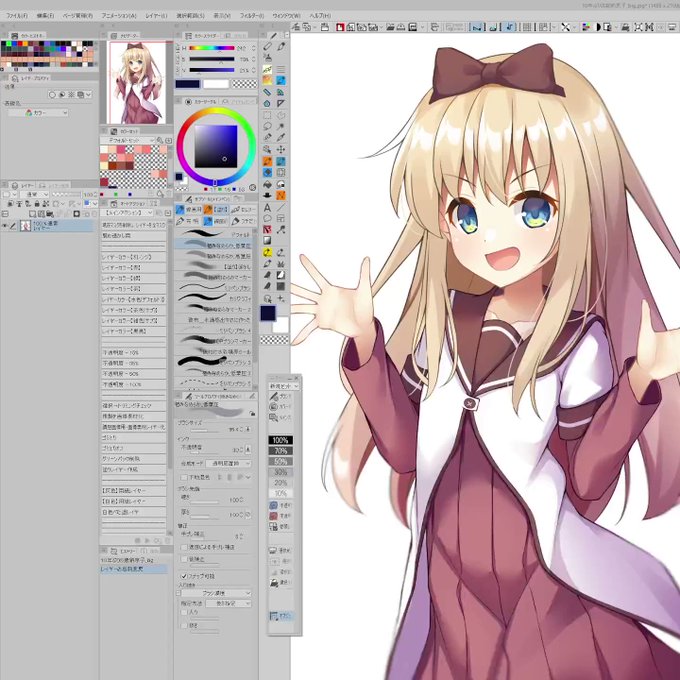680x680 pixels.
Task: Click the color palette icon in the command bar
Action: click(586, 27)
